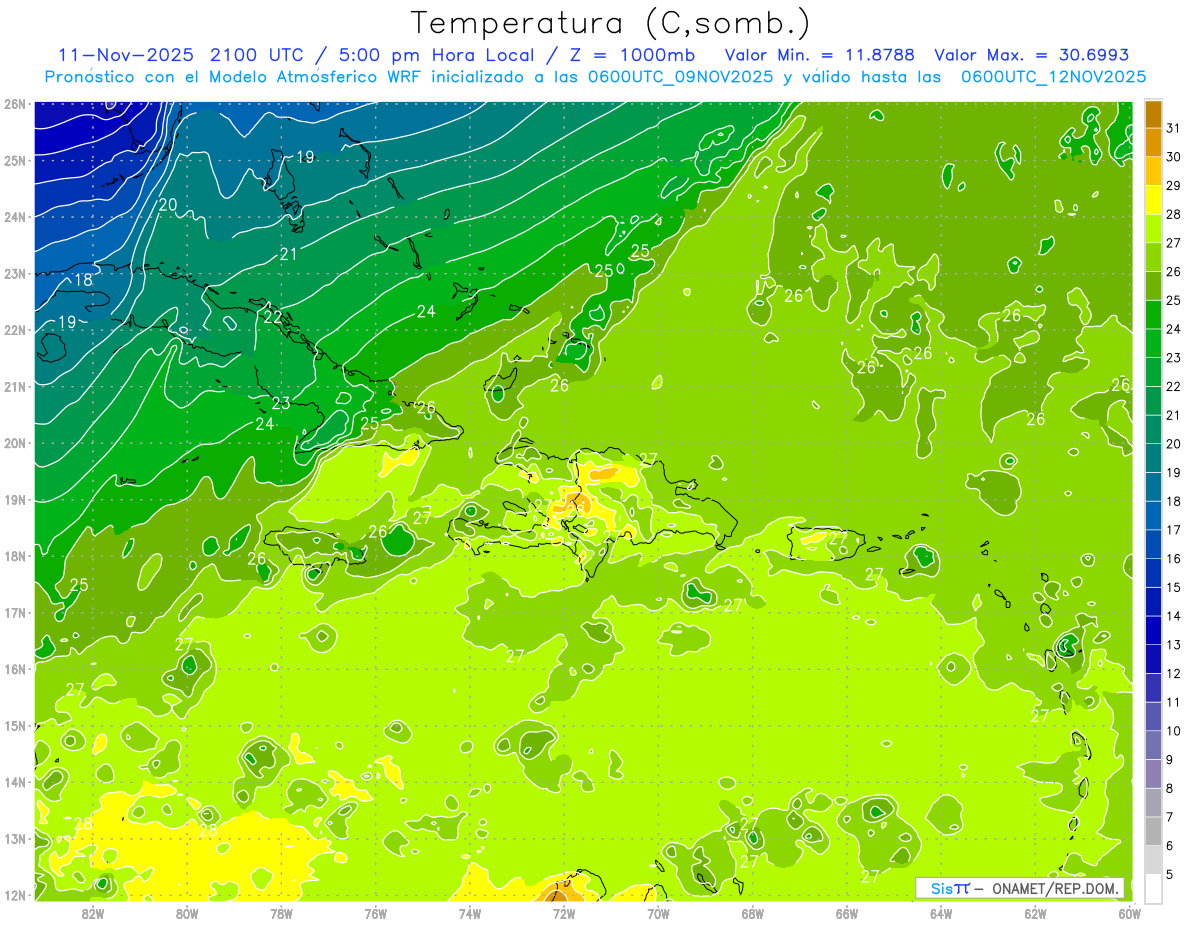Click the "Valor Min. = 11.8788" readout
Viewport: 1200px width, 927px height.
(819, 54)
